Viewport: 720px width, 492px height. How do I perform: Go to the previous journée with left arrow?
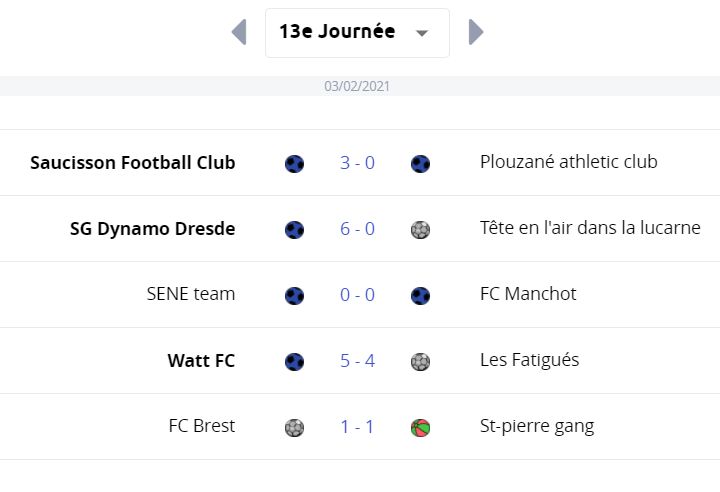239,32
